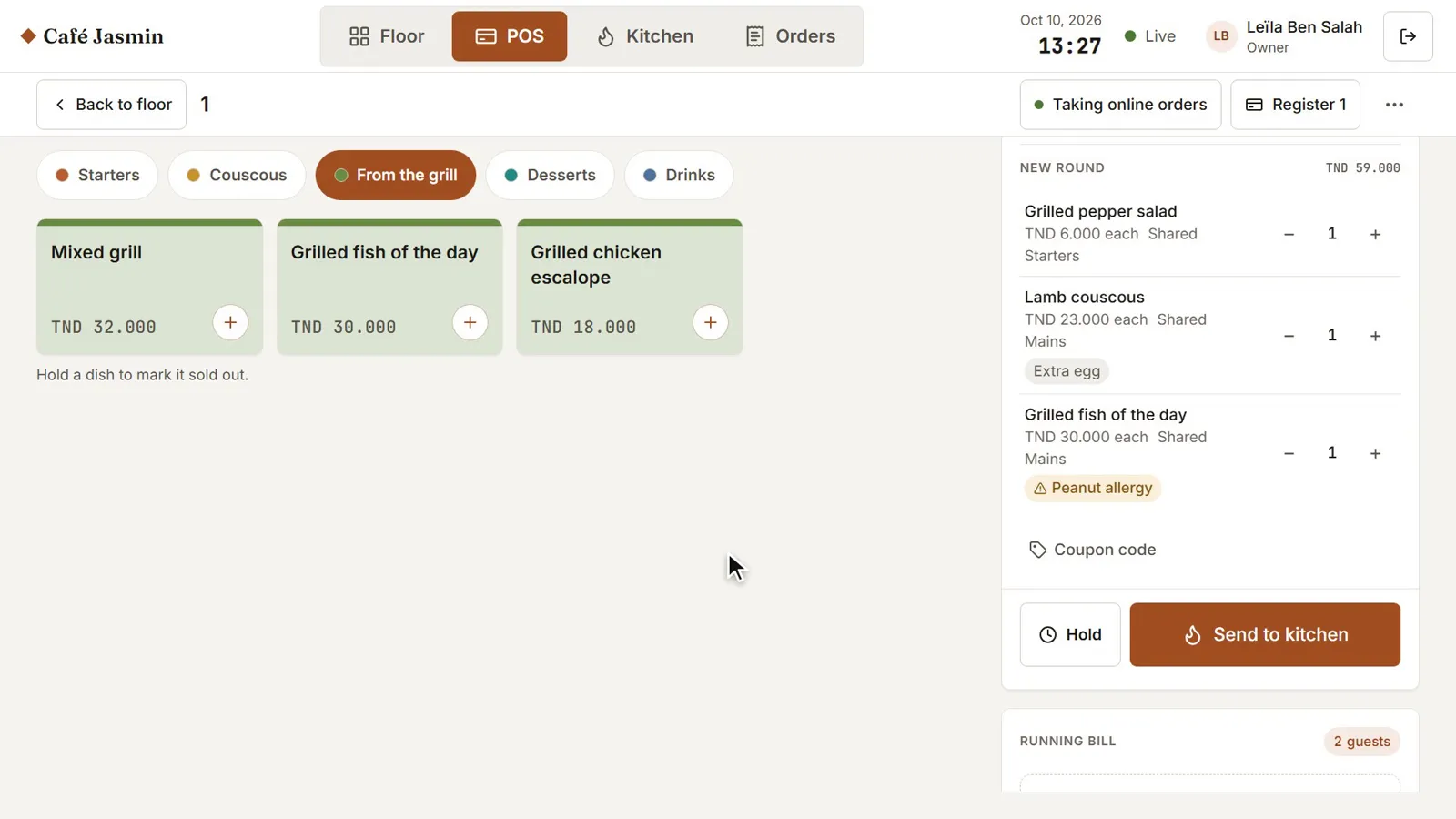Click the Lamb couscous order line name

(x=1084, y=297)
